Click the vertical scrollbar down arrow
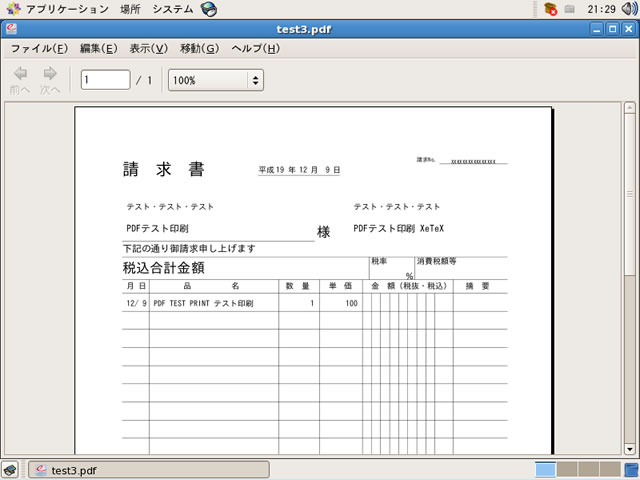This screenshot has width=640, height=480. (x=629, y=449)
